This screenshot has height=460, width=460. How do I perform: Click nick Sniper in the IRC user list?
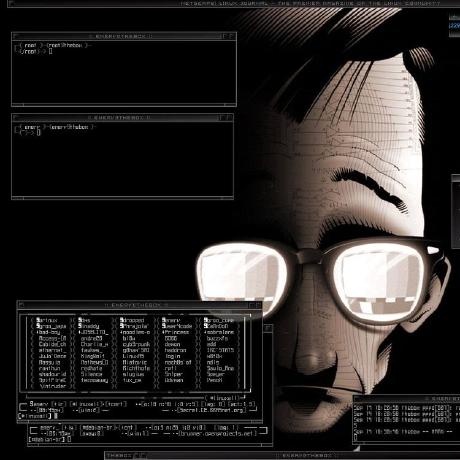(173, 374)
